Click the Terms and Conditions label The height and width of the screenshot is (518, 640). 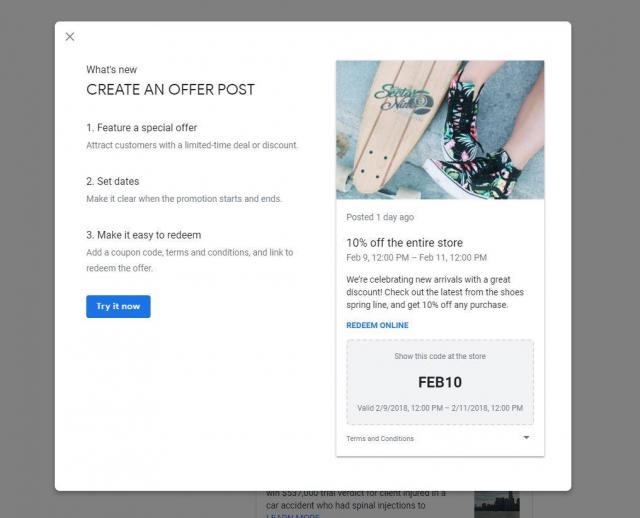click(380, 438)
